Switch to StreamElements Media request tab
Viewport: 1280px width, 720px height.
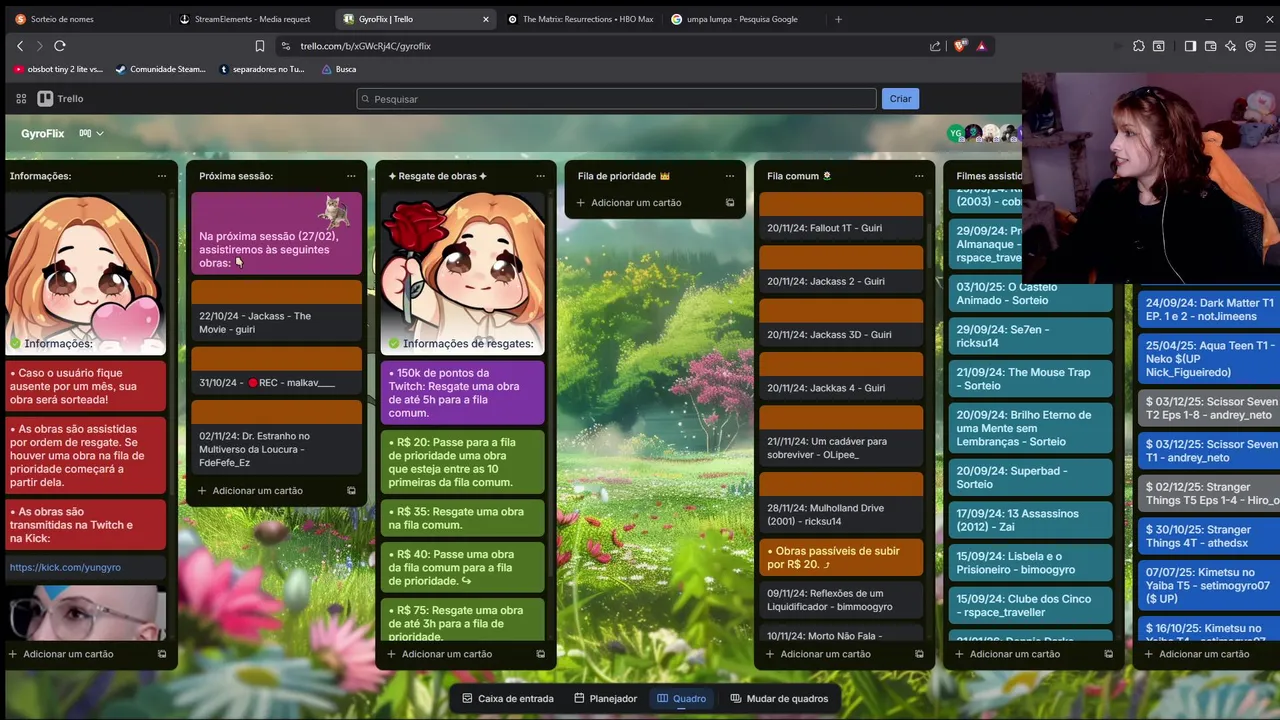tap(244, 19)
